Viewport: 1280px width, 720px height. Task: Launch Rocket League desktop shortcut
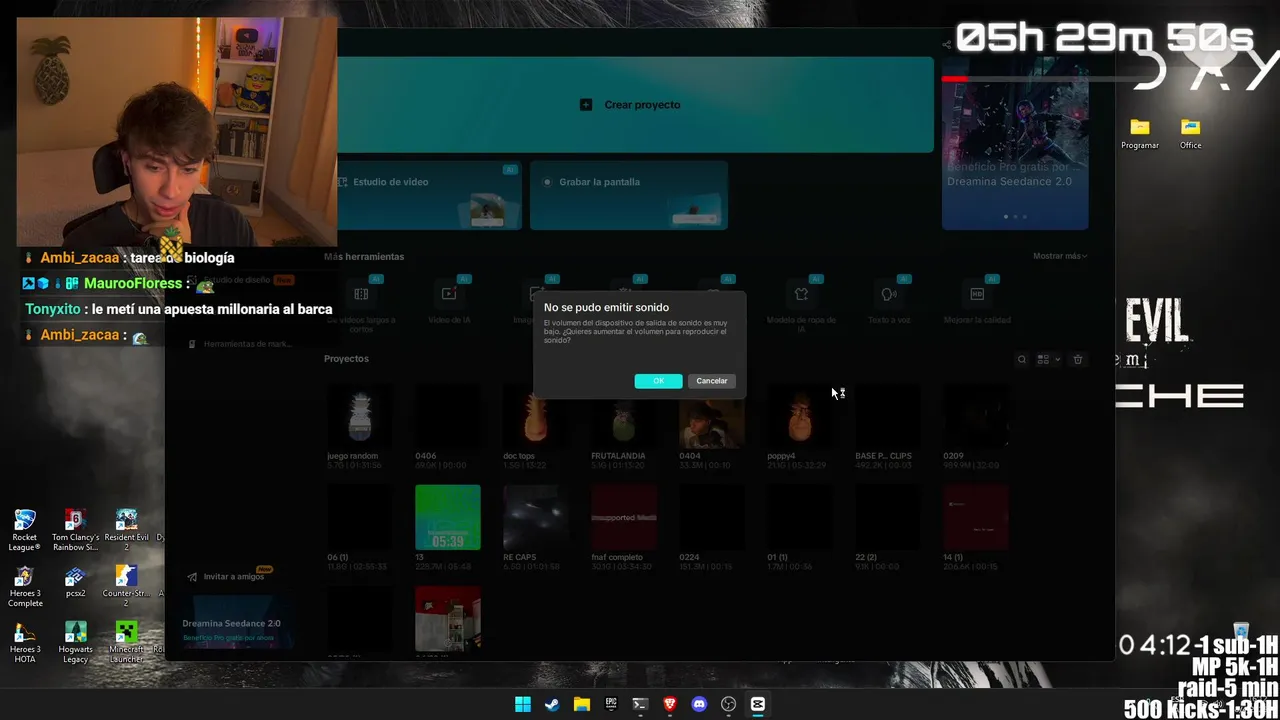(x=25, y=530)
